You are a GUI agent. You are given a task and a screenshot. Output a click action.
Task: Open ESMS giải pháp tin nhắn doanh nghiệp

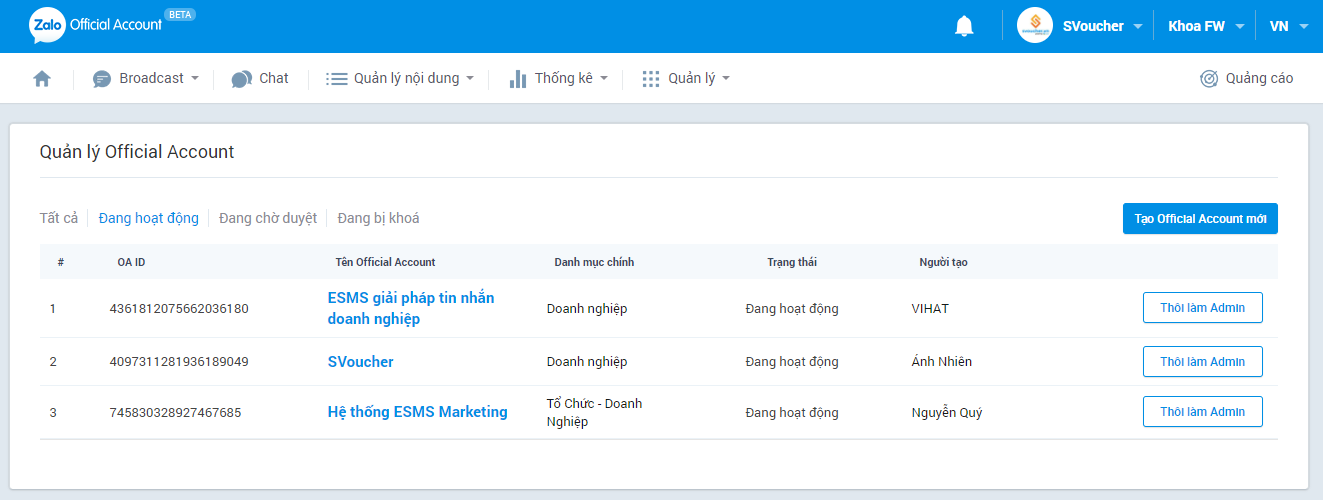tap(411, 308)
